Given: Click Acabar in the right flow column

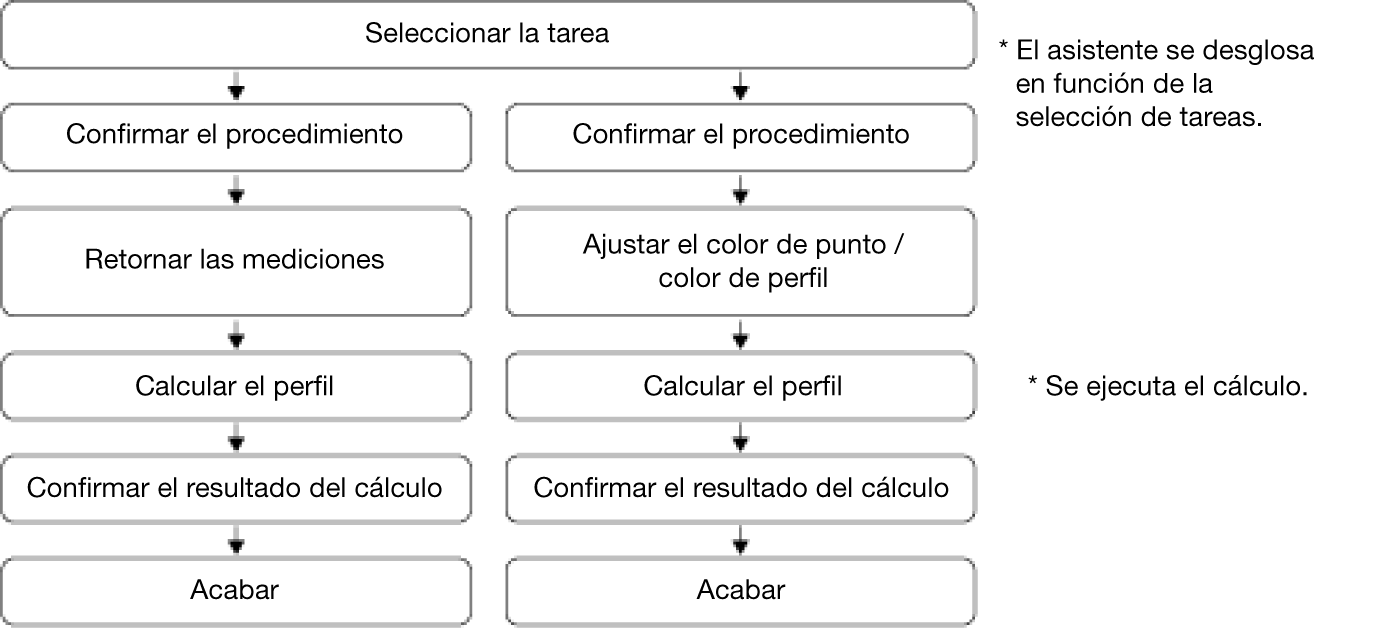Looking at the screenshot, I should pyautogui.click(x=741, y=590).
